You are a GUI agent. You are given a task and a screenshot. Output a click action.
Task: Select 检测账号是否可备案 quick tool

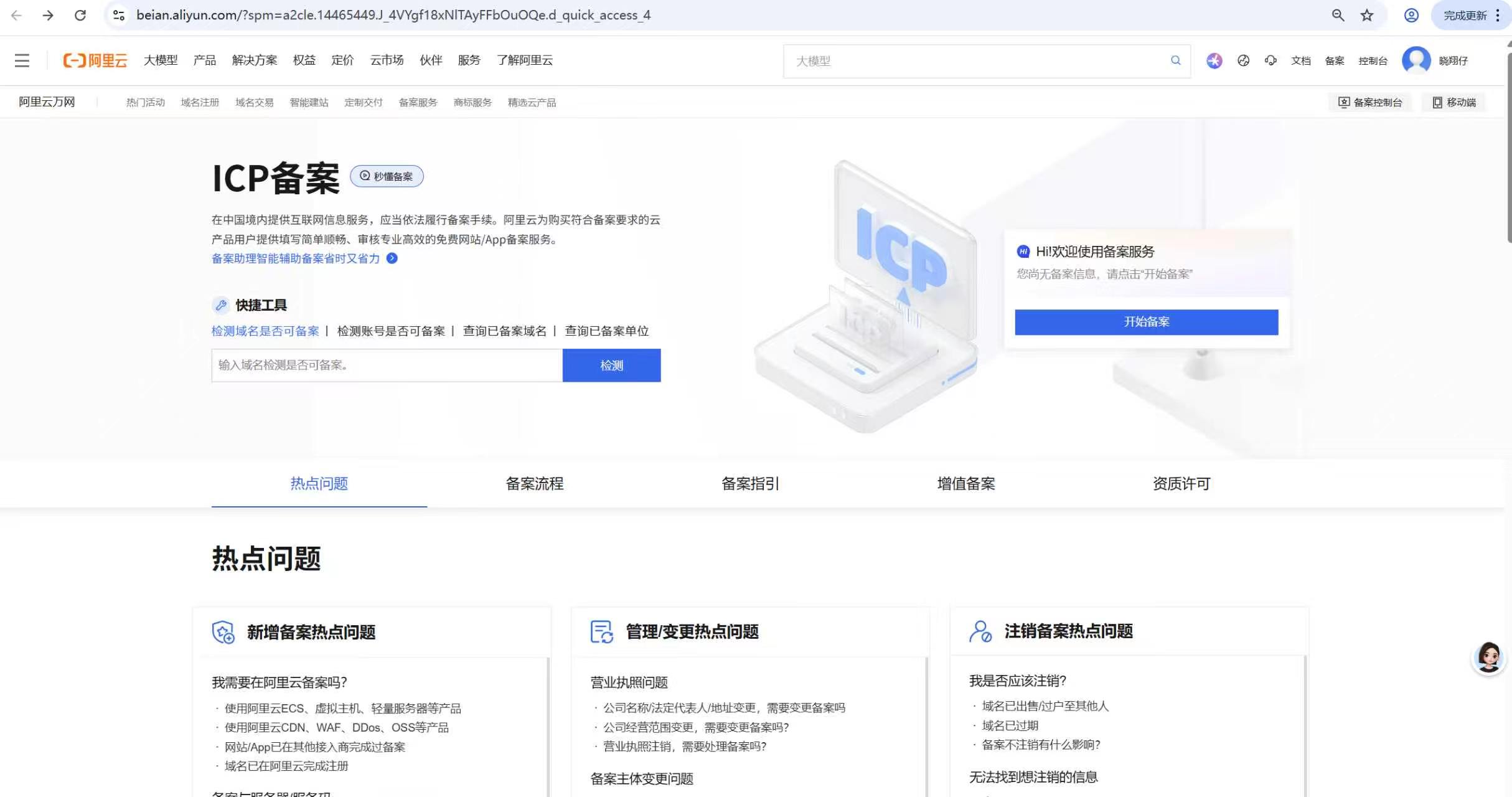(x=391, y=331)
